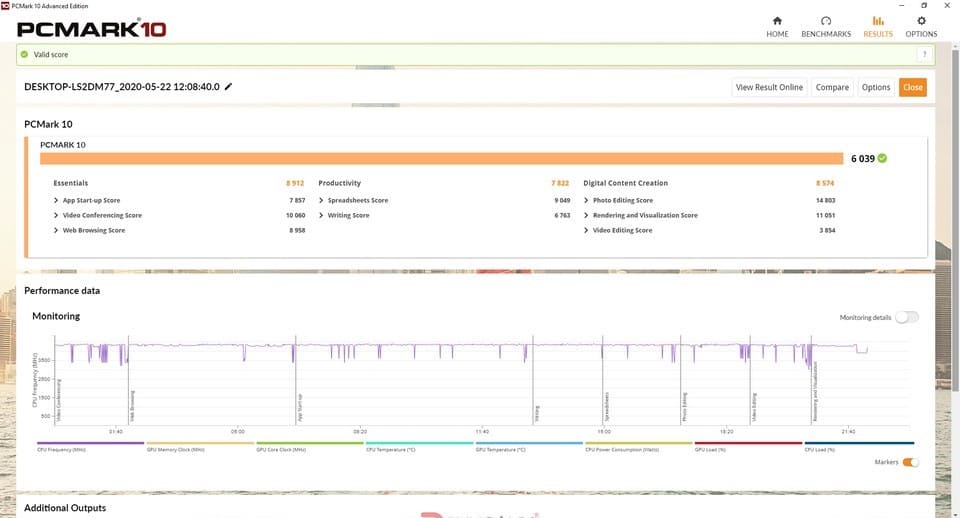Click the Rendering and Visualization chart marker

tap(815, 391)
